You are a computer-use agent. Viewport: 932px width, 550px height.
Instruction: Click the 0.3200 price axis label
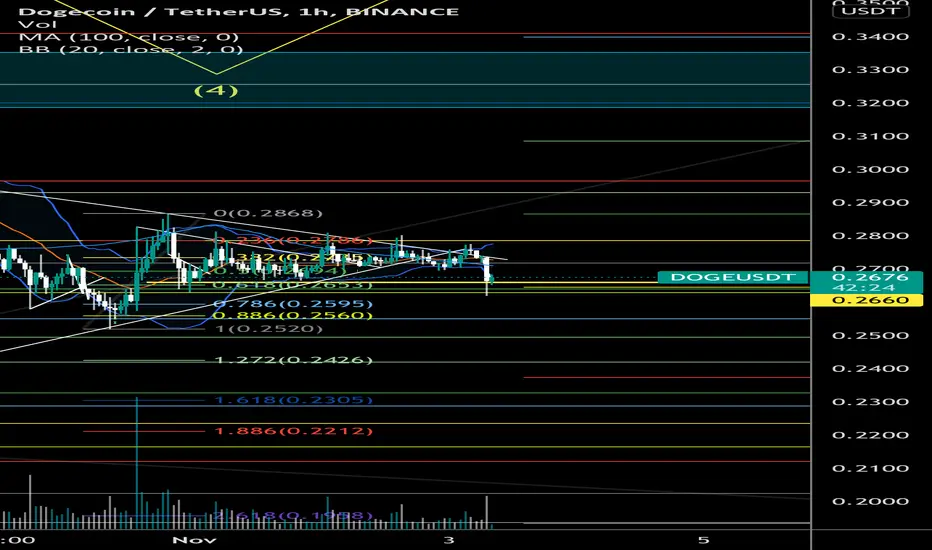tap(870, 103)
